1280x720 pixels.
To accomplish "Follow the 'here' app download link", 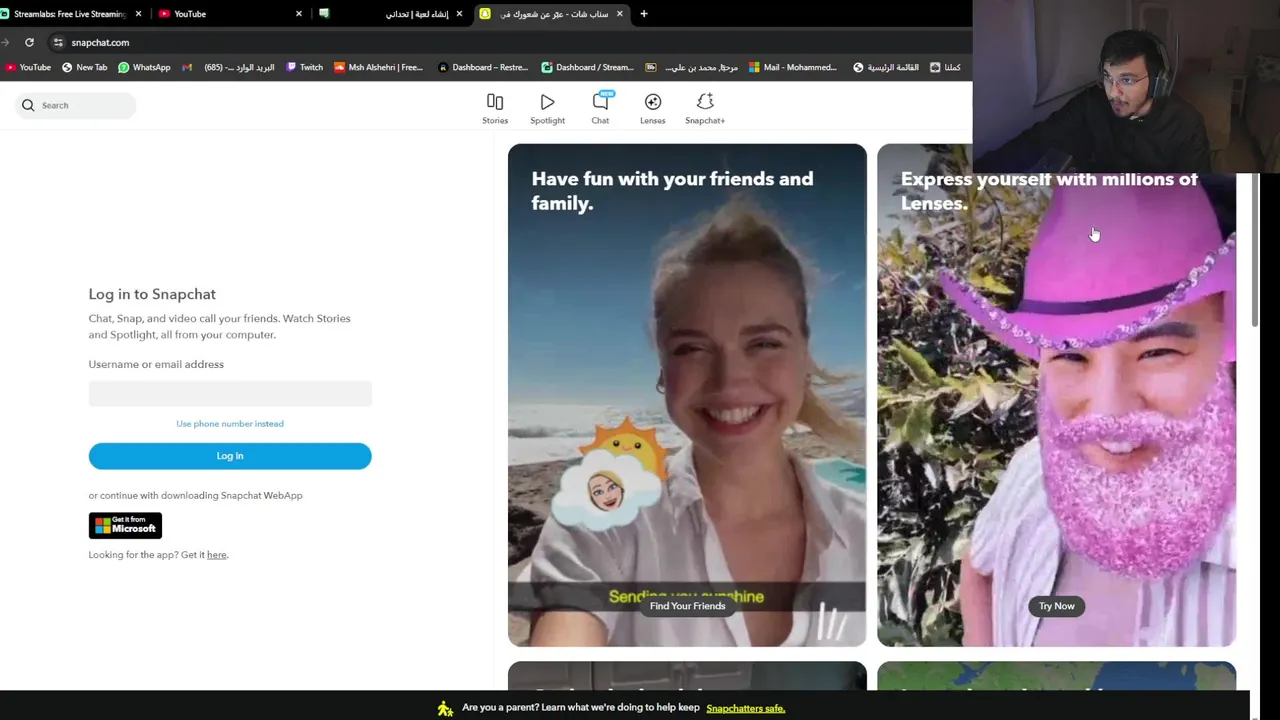I will tap(217, 555).
